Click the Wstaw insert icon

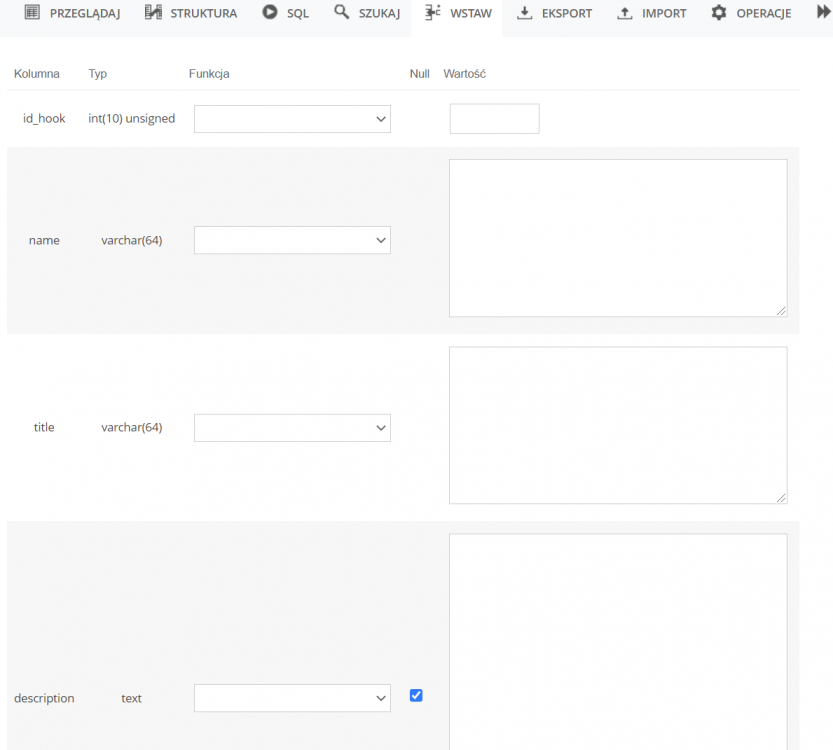tap(432, 13)
